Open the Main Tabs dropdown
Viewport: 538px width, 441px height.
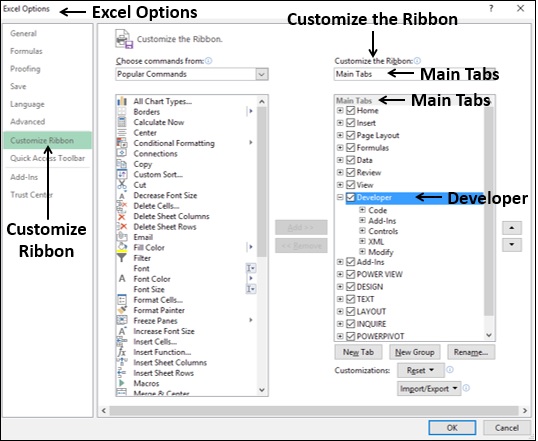pos(414,74)
